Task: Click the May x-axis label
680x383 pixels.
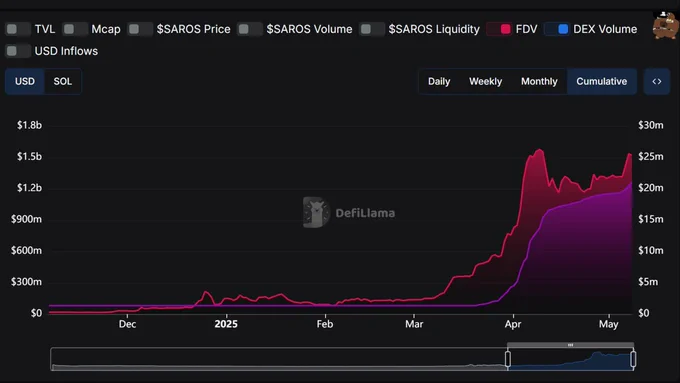Action: [x=609, y=324]
